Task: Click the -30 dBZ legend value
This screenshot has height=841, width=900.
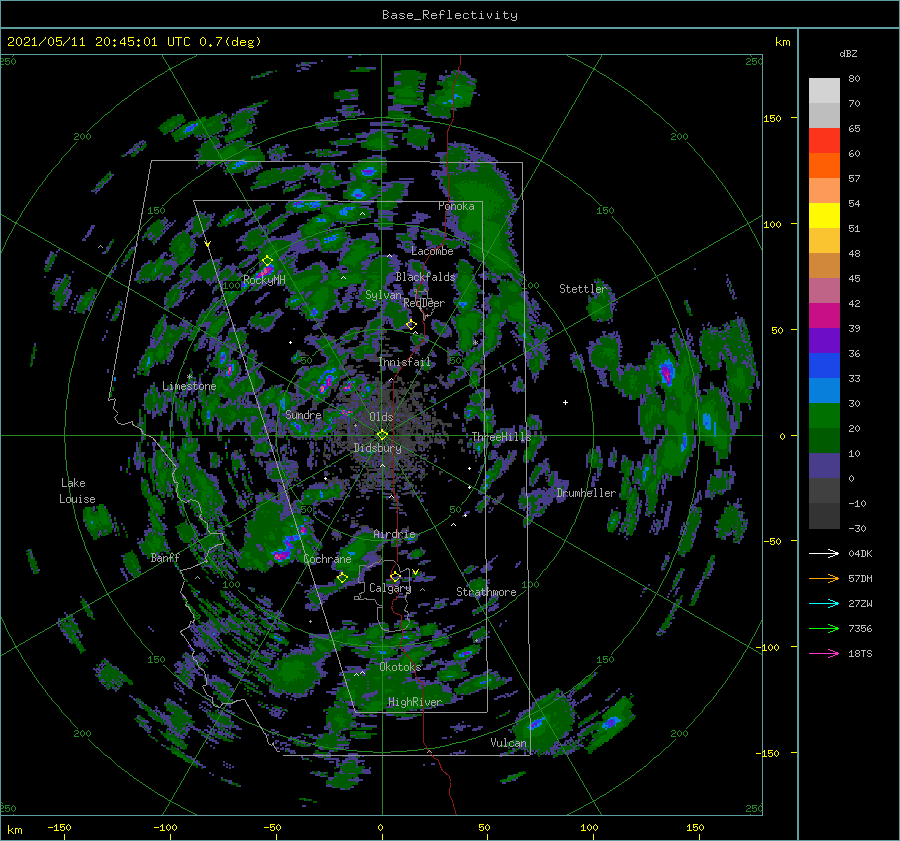Action: point(857,528)
